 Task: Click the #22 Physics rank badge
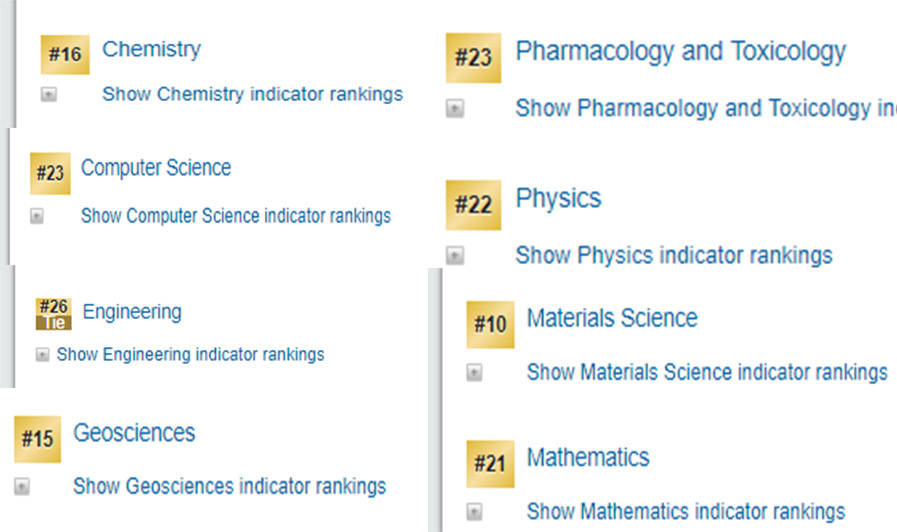(473, 205)
